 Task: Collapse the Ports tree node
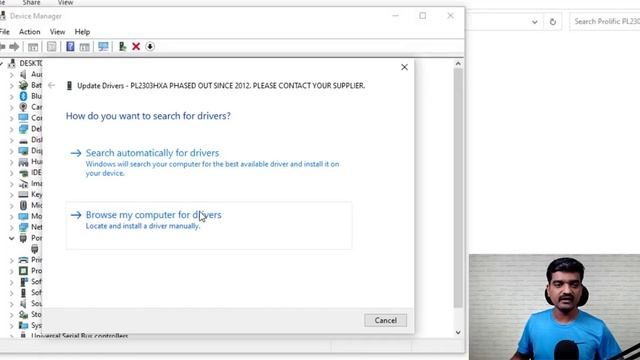point(11,238)
